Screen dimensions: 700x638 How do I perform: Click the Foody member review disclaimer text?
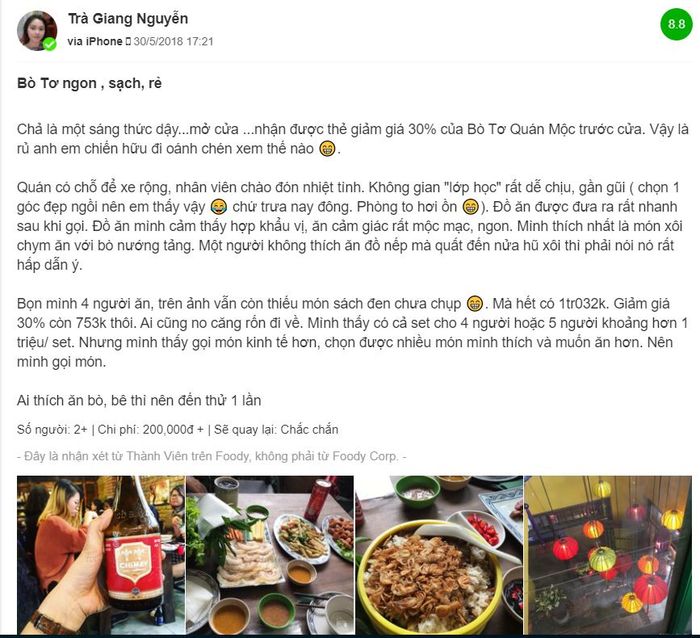(x=212, y=456)
